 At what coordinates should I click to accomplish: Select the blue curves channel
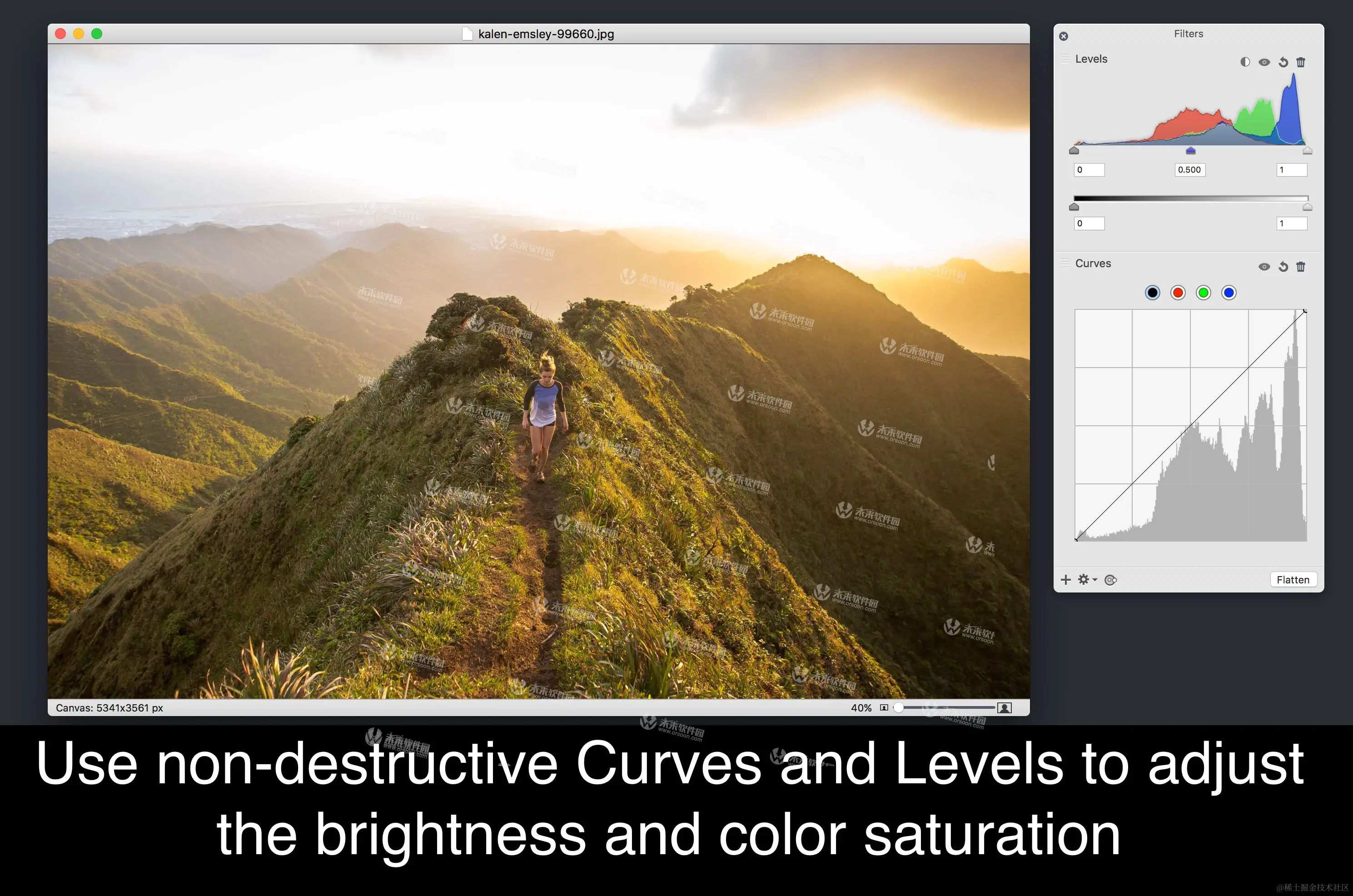click(1229, 293)
